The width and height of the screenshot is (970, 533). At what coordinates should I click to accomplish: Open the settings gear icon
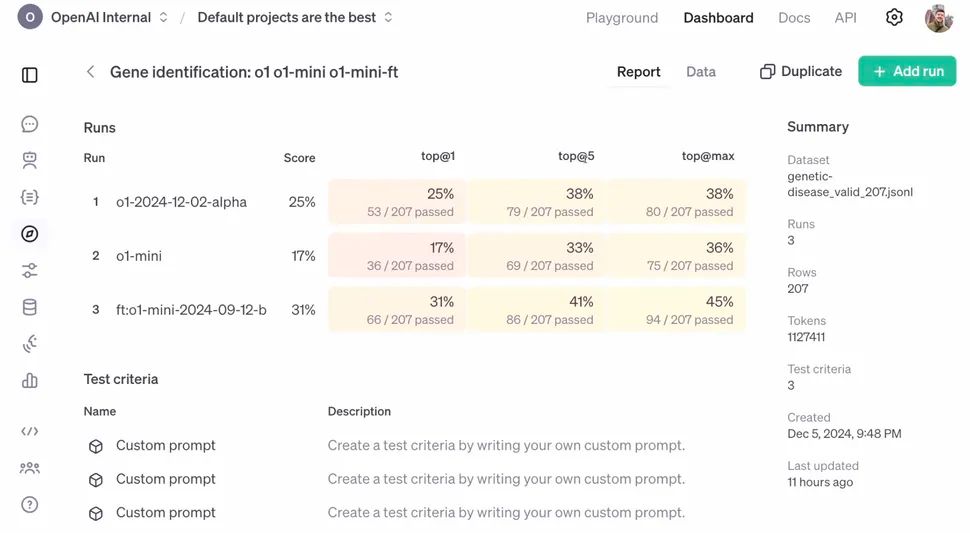tap(894, 18)
